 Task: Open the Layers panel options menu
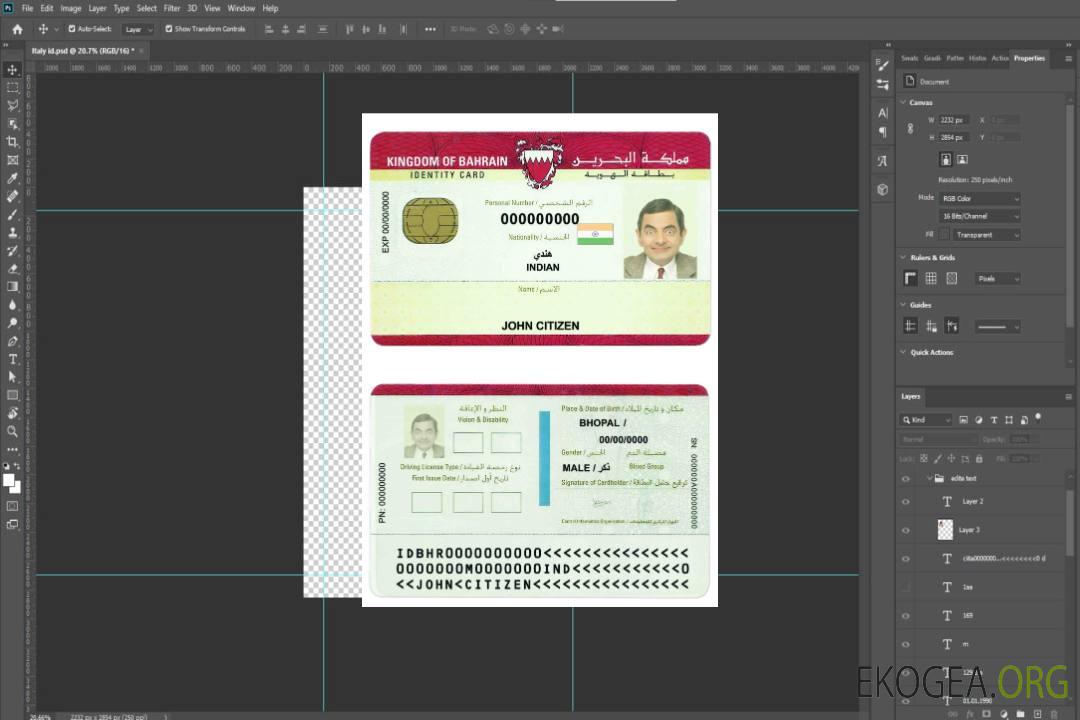click(x=1068, y=397)
